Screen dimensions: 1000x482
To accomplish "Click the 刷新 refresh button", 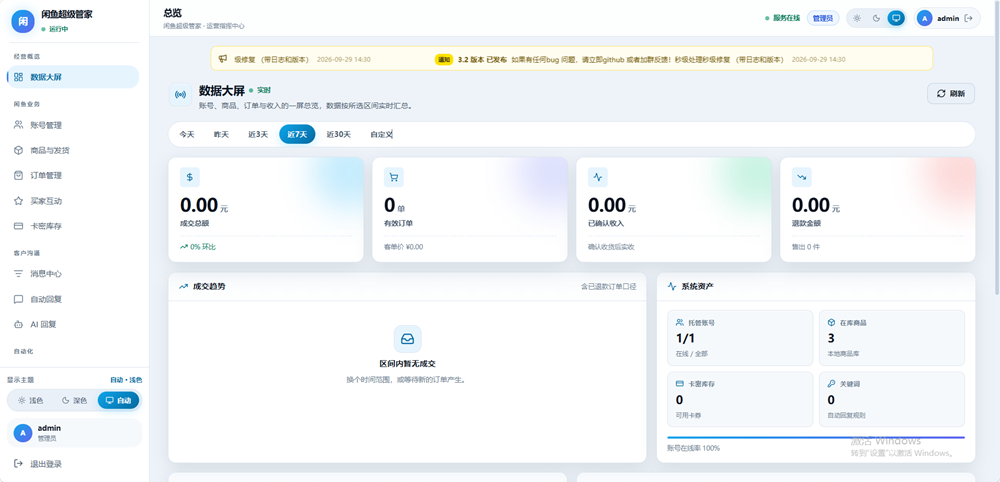I will click(951, 93).
